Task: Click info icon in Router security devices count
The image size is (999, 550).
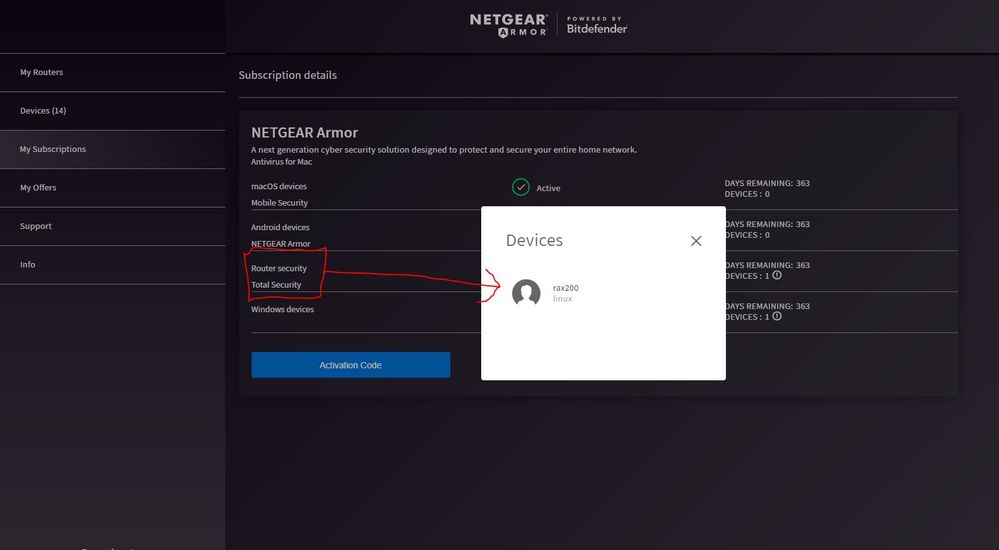Action: pyautogui.click(x=777, y=275)
